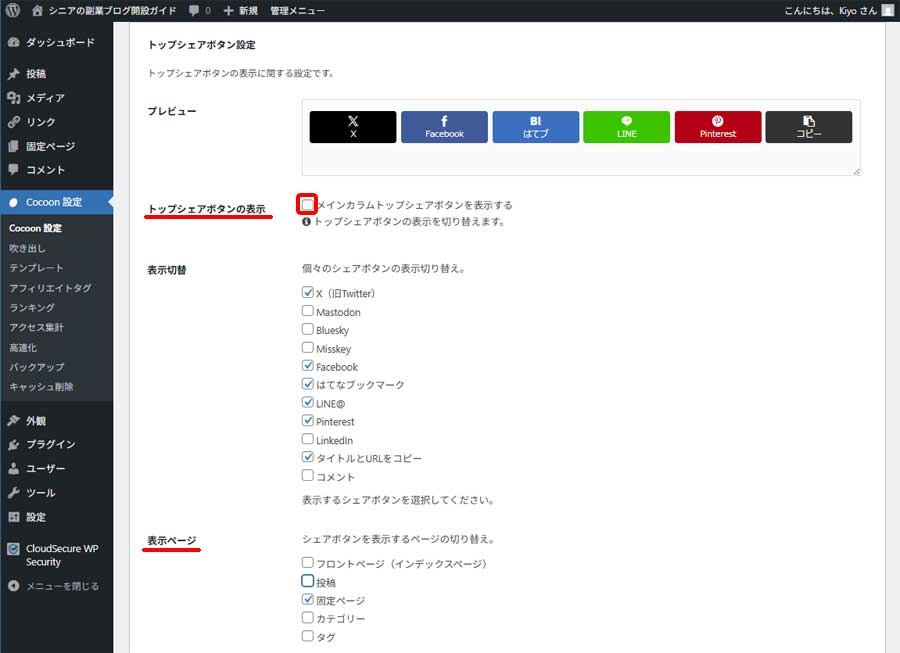Uncheck the 固定ページ display page checkbox

(x=308, y=600)
